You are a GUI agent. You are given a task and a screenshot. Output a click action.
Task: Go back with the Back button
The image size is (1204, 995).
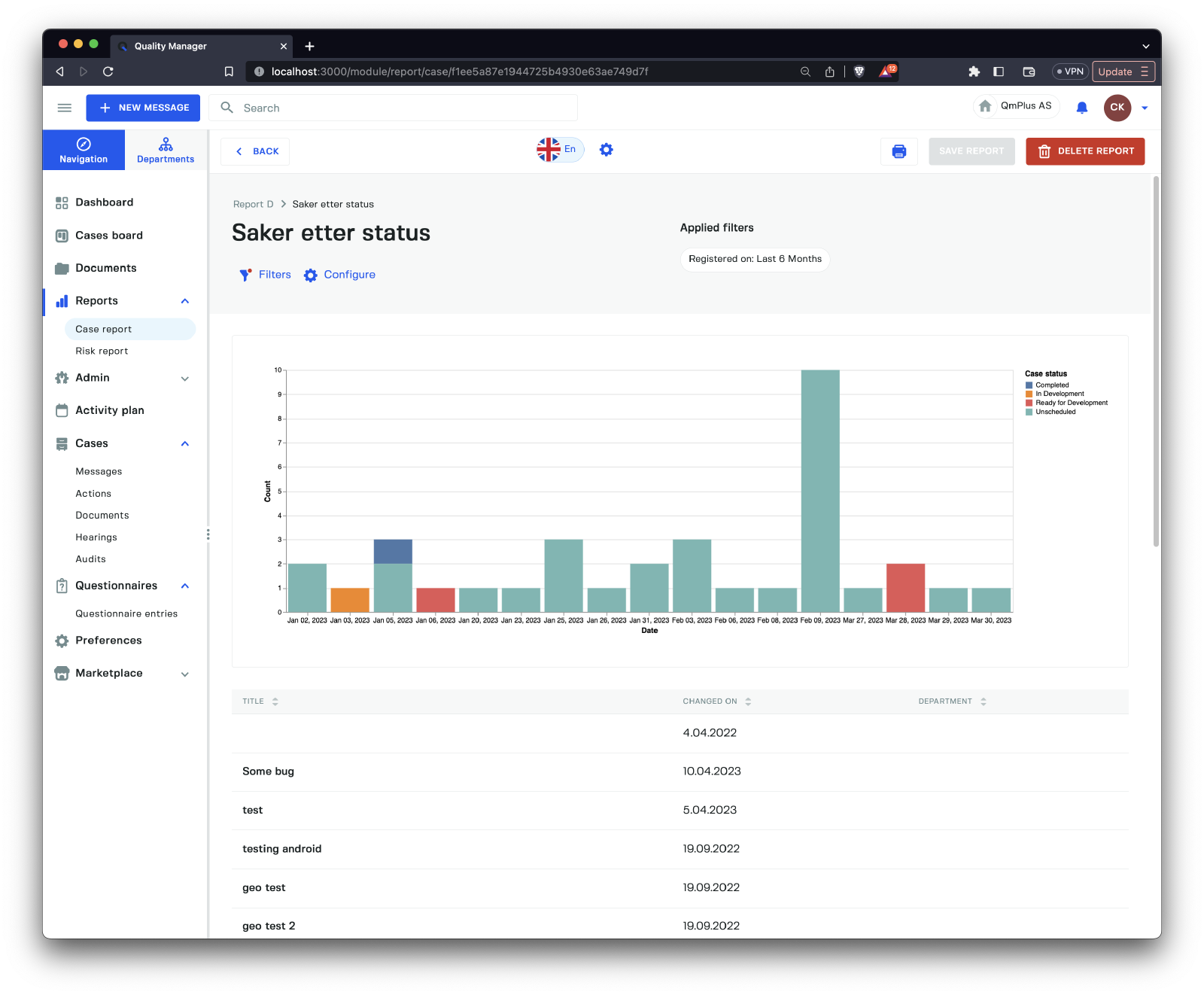point(255,151)
